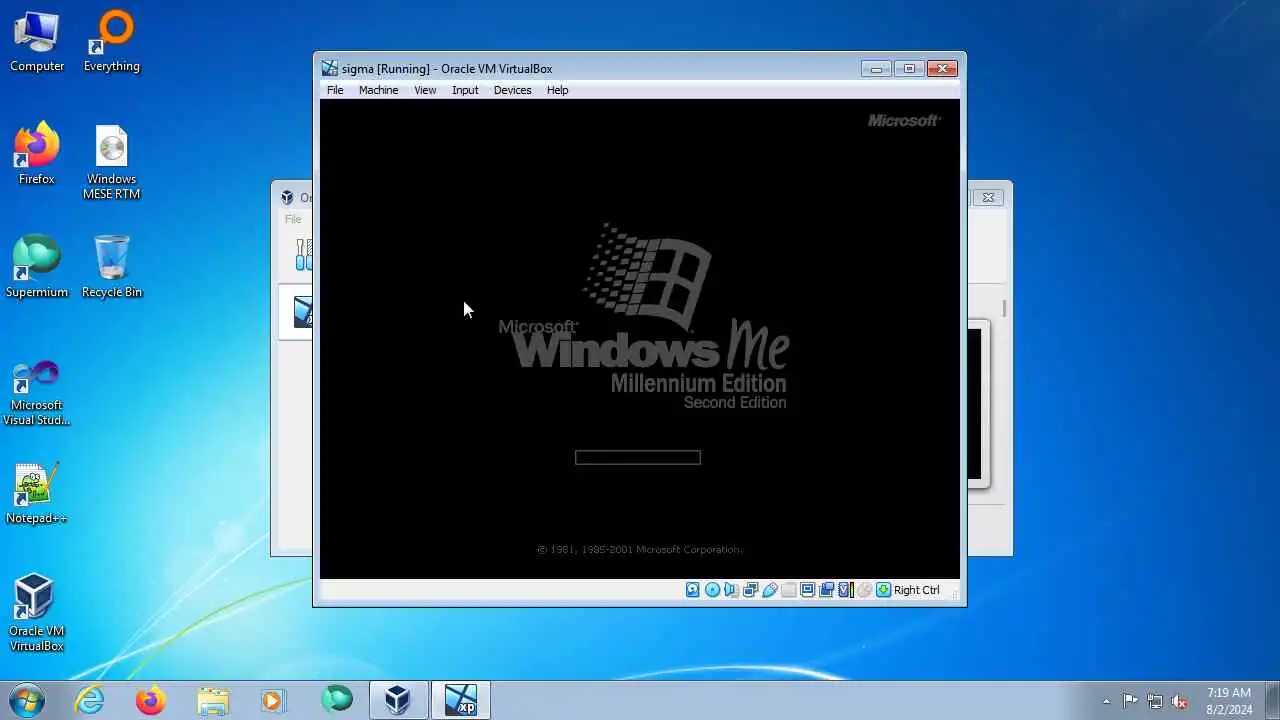Viewport: 1280px width, 720px height.
Task: Maximize the sigma VM window
Action: (x=909, y=69)
